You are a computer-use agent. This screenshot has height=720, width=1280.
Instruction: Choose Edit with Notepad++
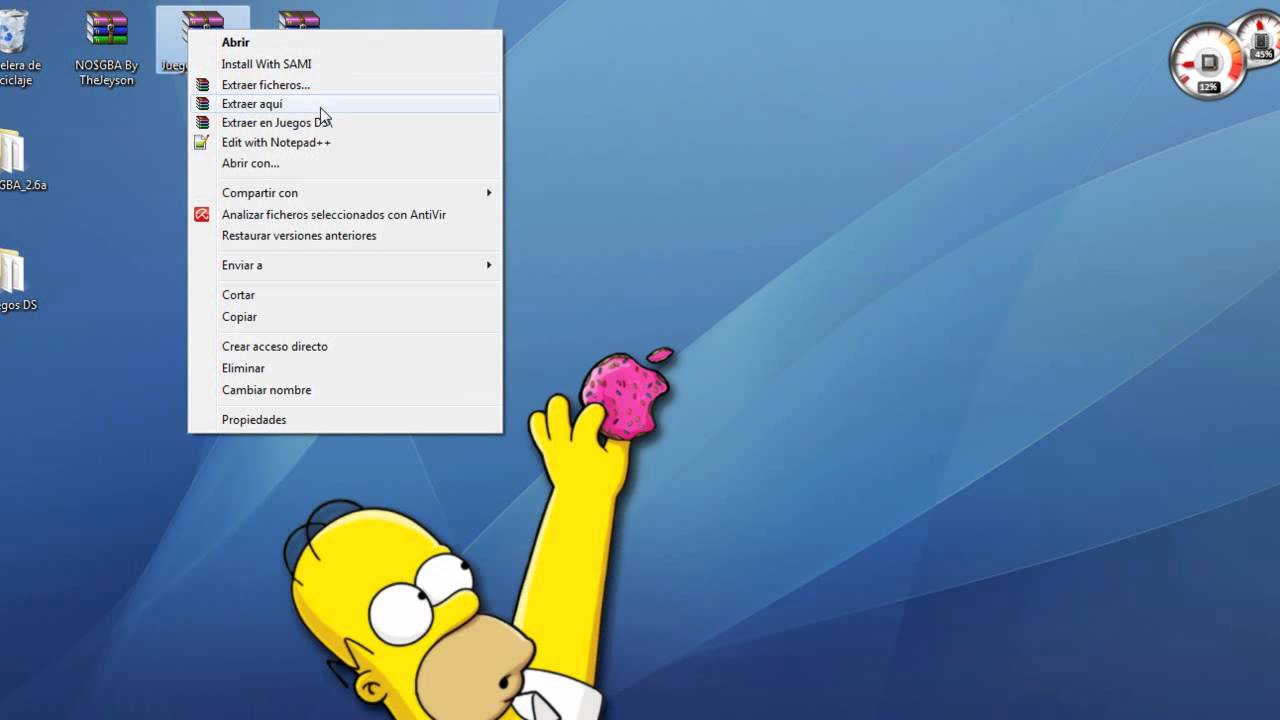[345, 142]
